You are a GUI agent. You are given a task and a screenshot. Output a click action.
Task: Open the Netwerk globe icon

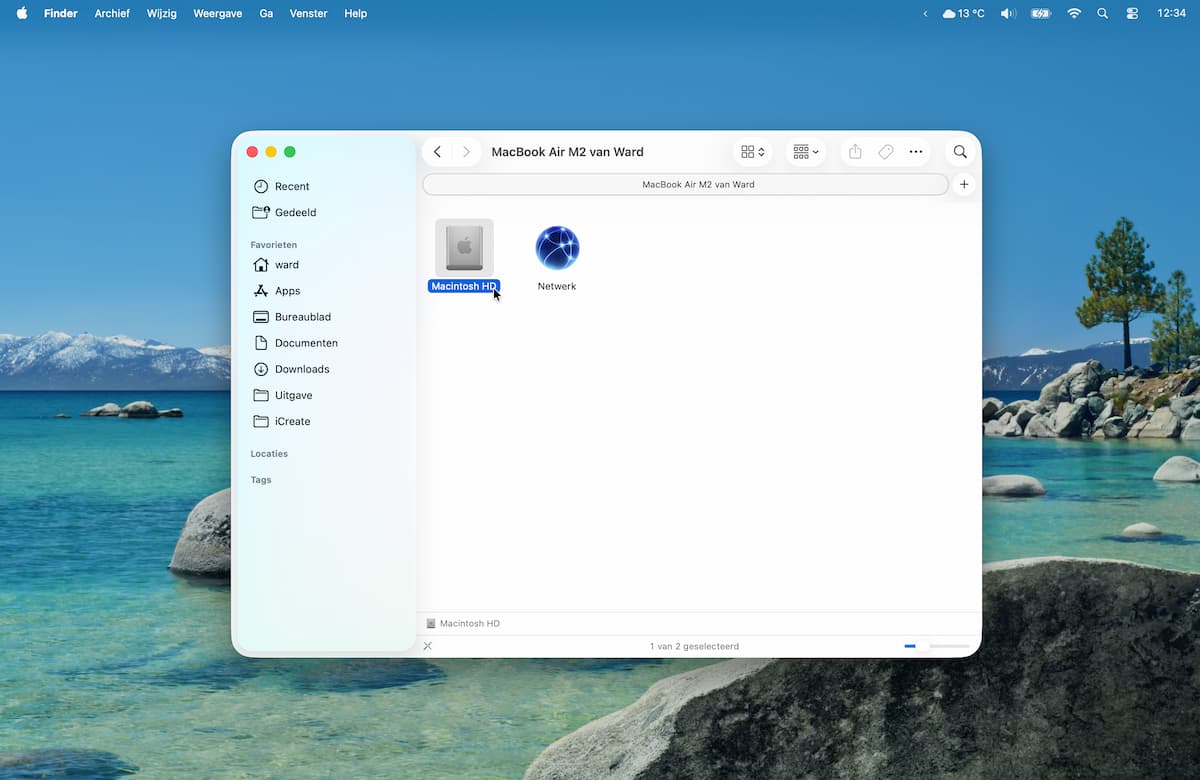[x=557, y=248]
